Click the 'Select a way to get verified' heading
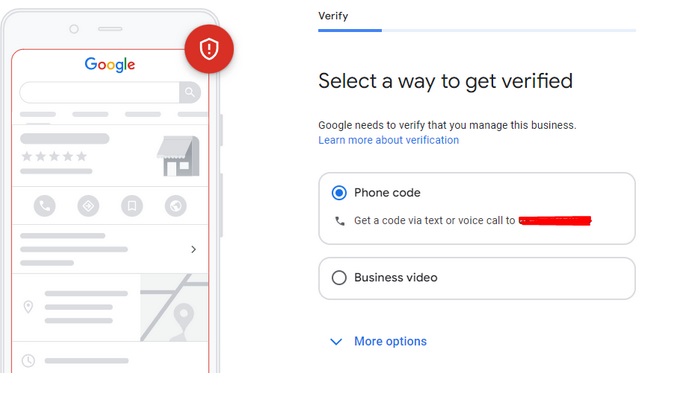Screen dimensions: 676x395 tap(445, 82)
